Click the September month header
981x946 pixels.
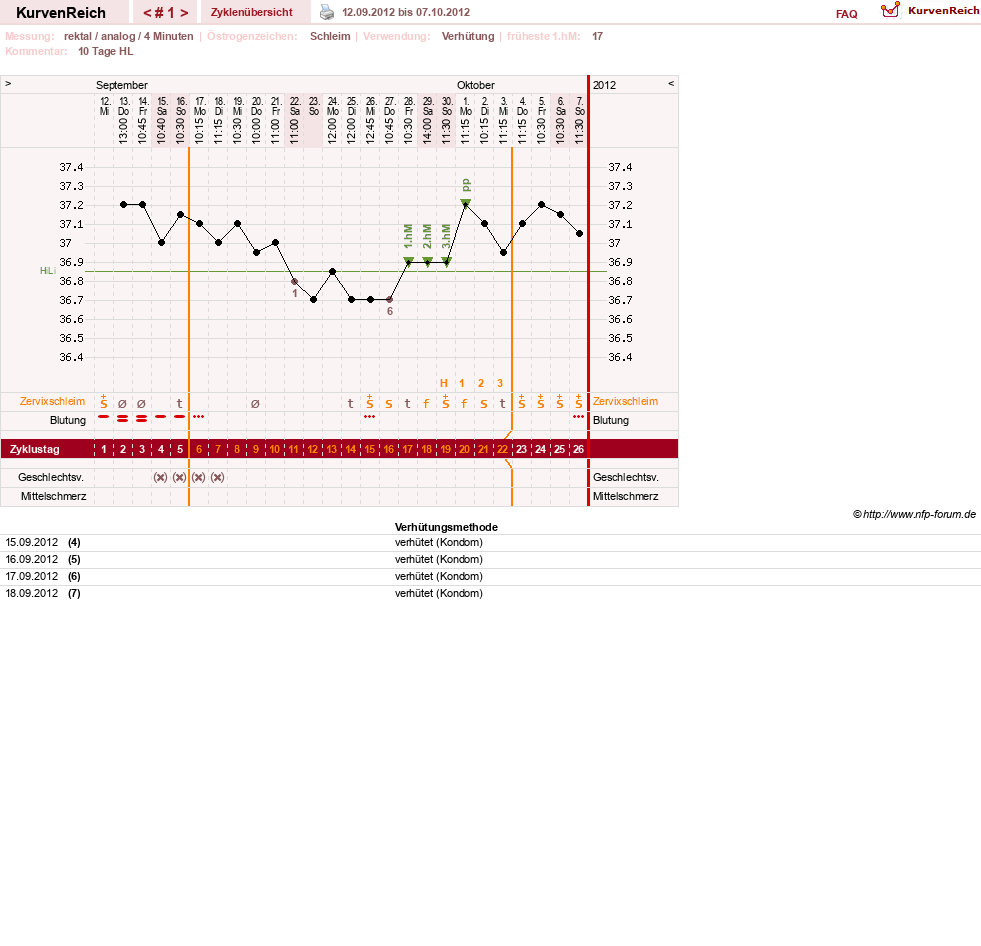[122, 85]
